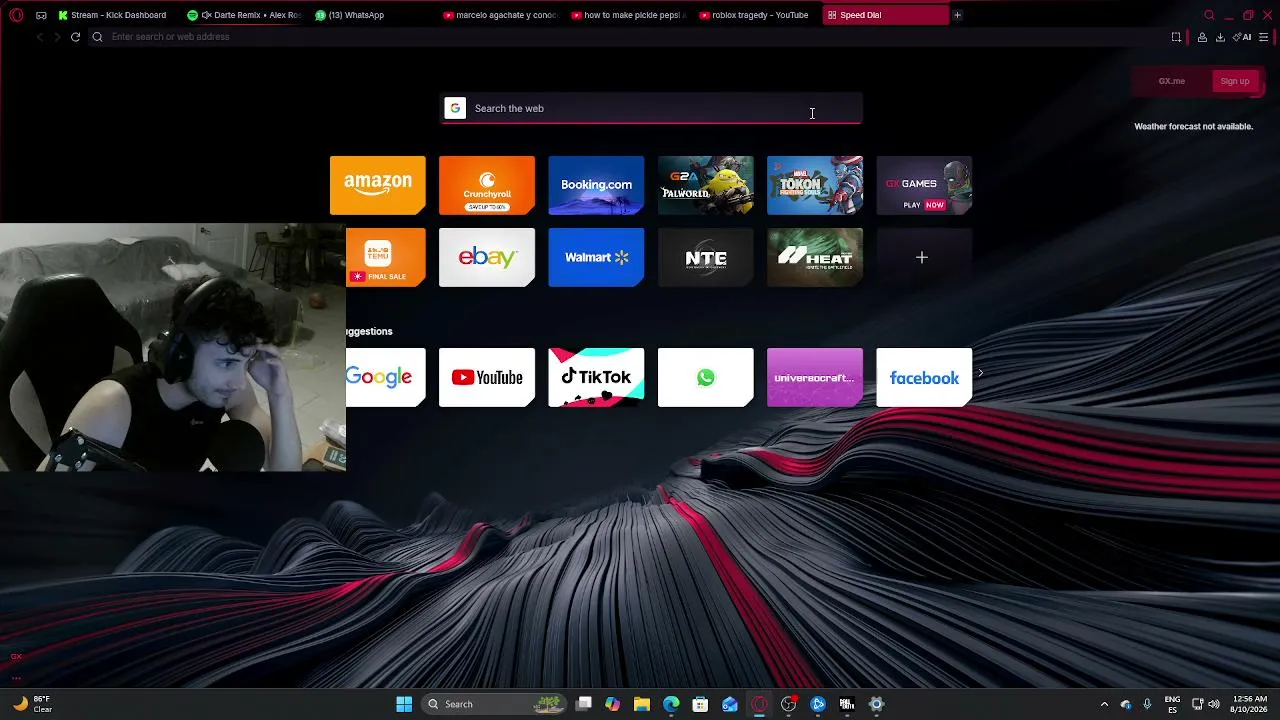
Task: Open Microsoft Edge from the taskbar
Action: [671, 704]
